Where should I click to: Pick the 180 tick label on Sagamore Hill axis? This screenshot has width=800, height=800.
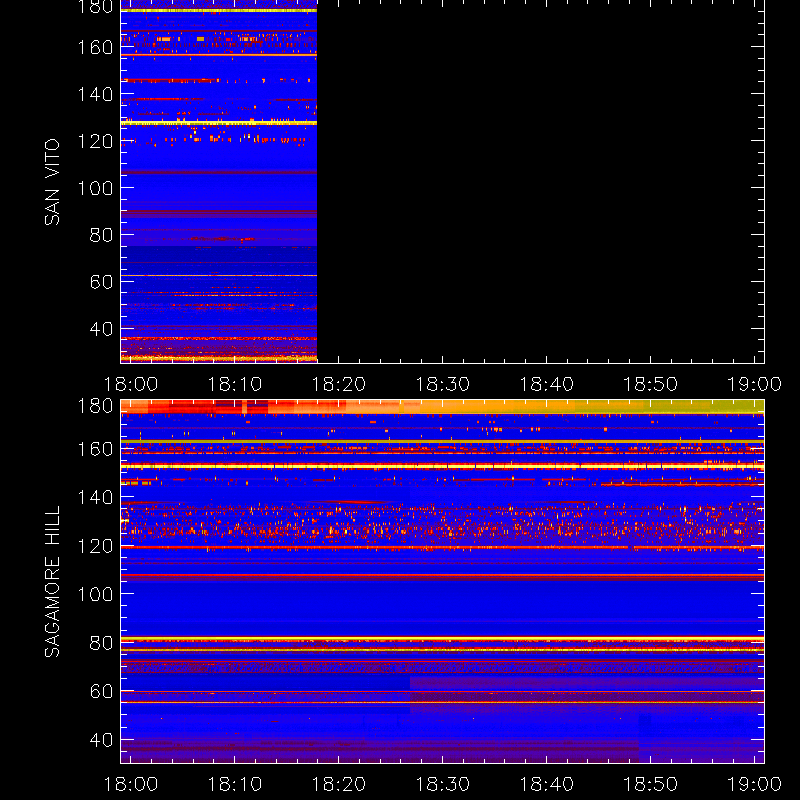click(x=95, y=406)
